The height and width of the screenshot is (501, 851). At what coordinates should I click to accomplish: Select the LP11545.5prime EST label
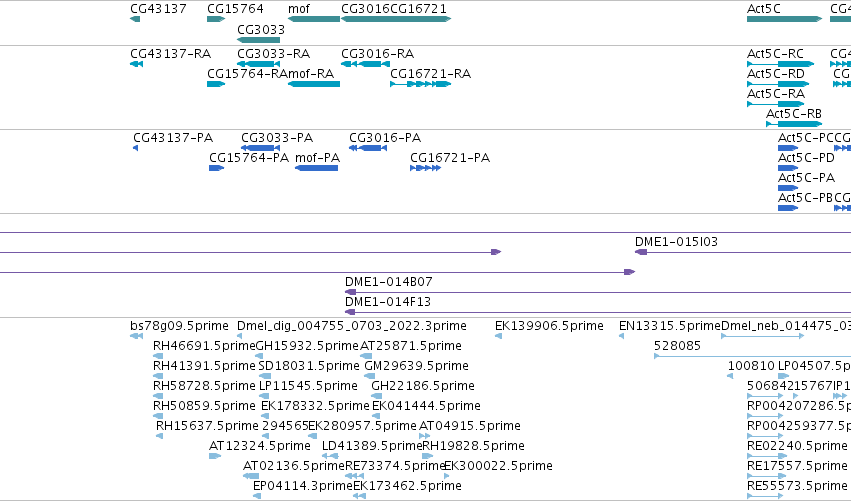(308, 386)
